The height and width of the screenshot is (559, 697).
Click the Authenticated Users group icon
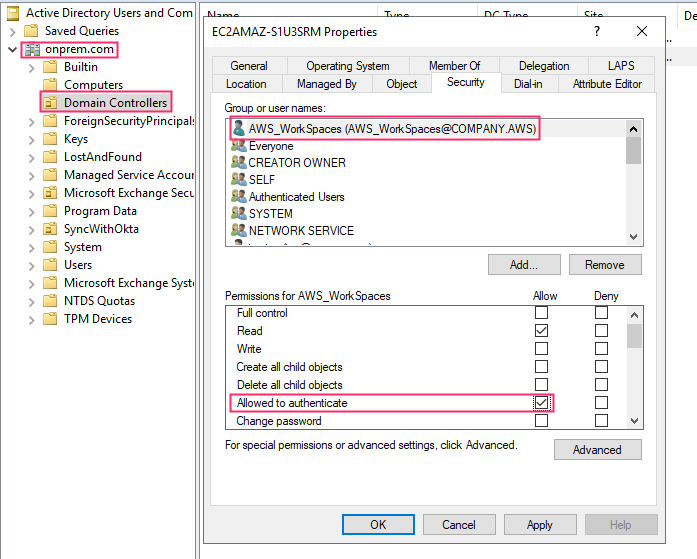tap(239, 196)
